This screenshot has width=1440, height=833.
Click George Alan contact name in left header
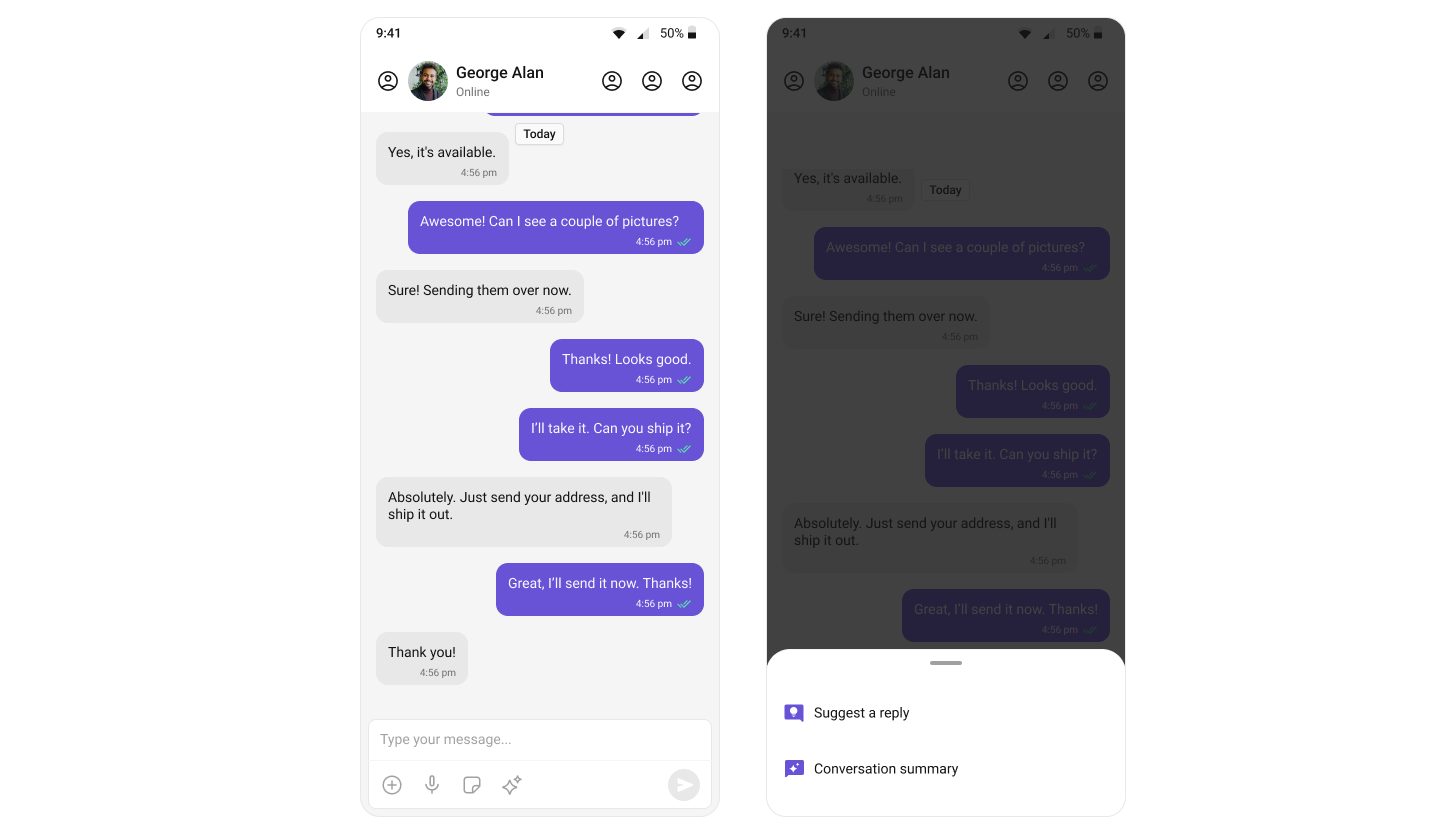[500, 72]
